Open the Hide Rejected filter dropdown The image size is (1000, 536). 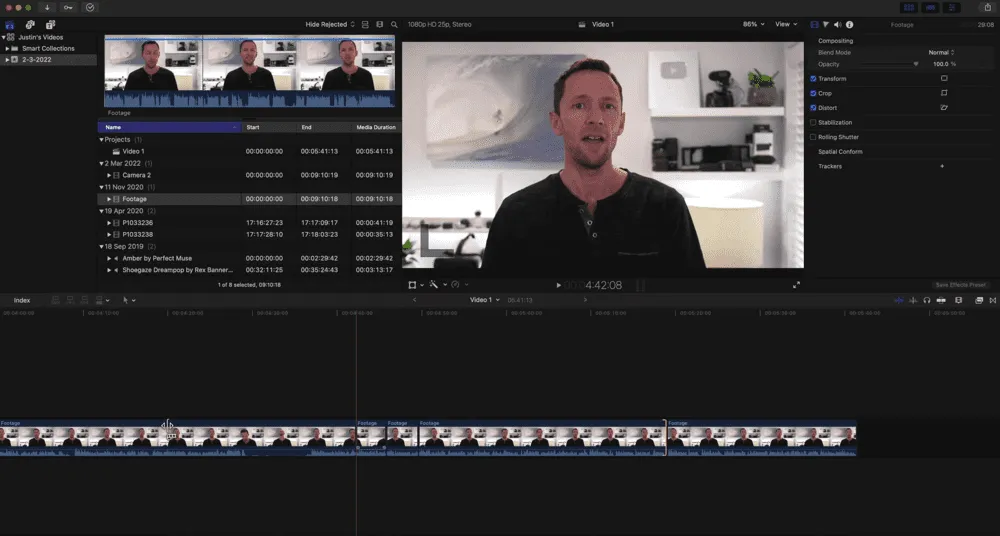[x=329, y=24]
